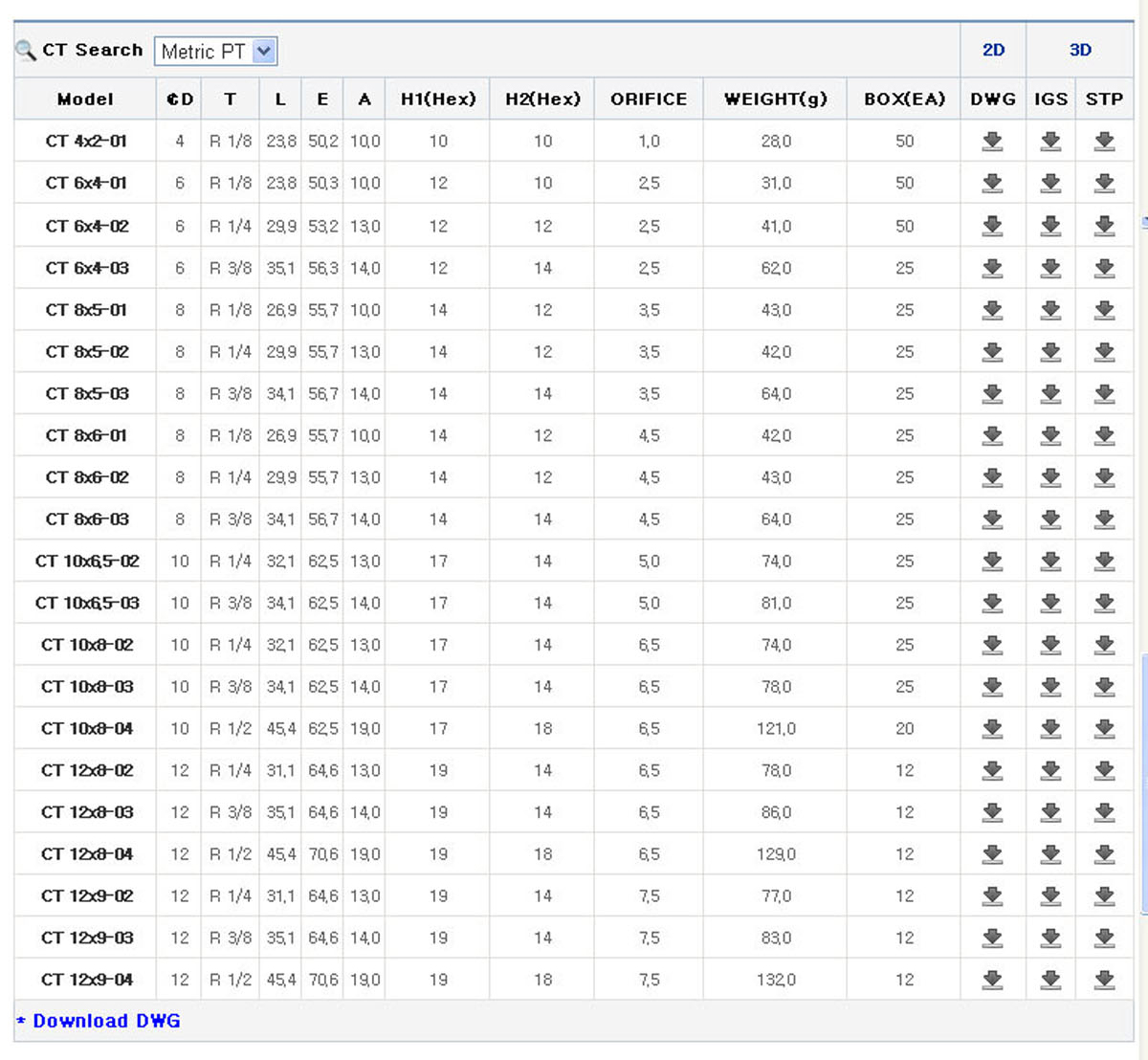Image resolution: width=1148 pixels, height=1060 pixels.
Task: Click thread size R 1/2 in CT 12x8-04 row
Action: [x=231, y=854]
